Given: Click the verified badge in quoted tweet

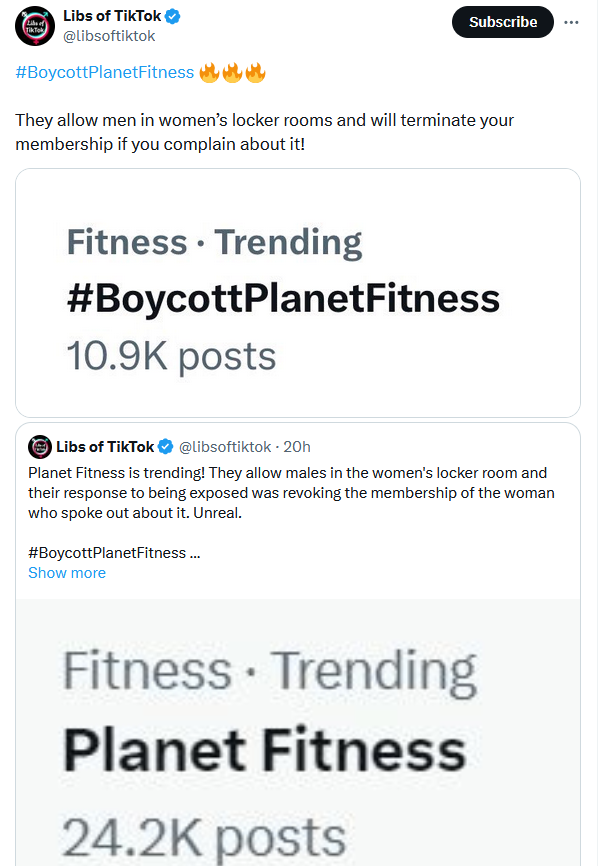Looking at the screenshot, I should coord(166,447).
